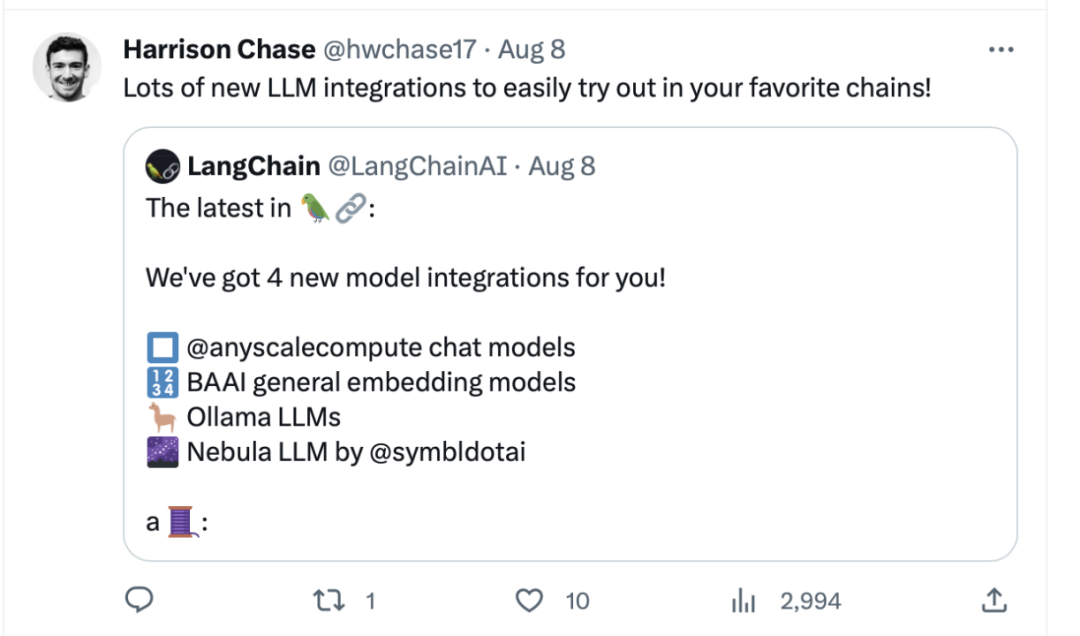The height and width of the screenshot is (636, 1080).
Task: Click the LangChain round avatar icon
Action: pyautogui.click(x=163, y=166)
